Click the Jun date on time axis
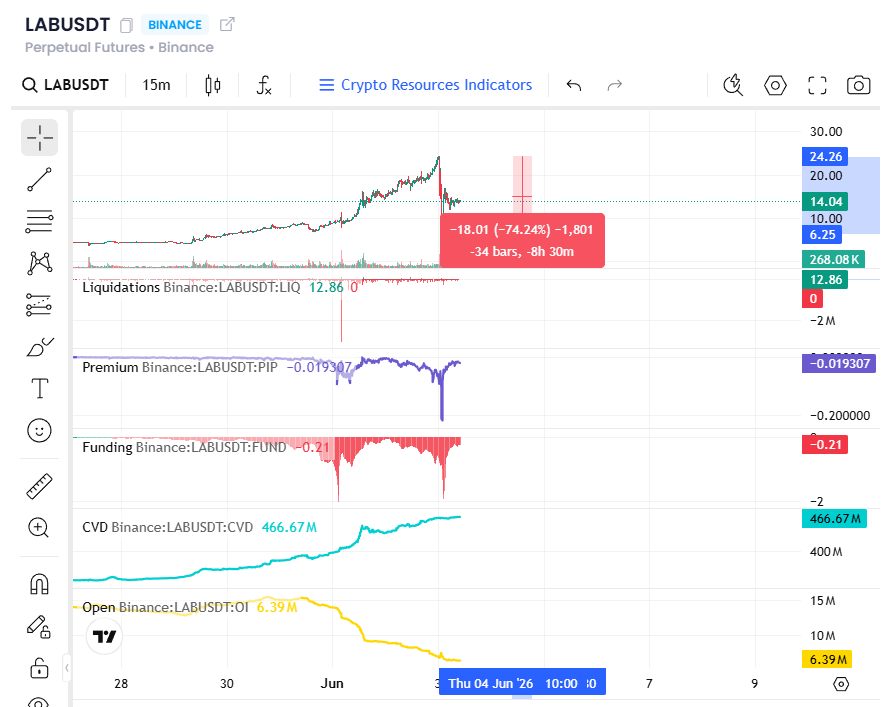The width and height of the screenshot is (895, 707). [332, 683]
